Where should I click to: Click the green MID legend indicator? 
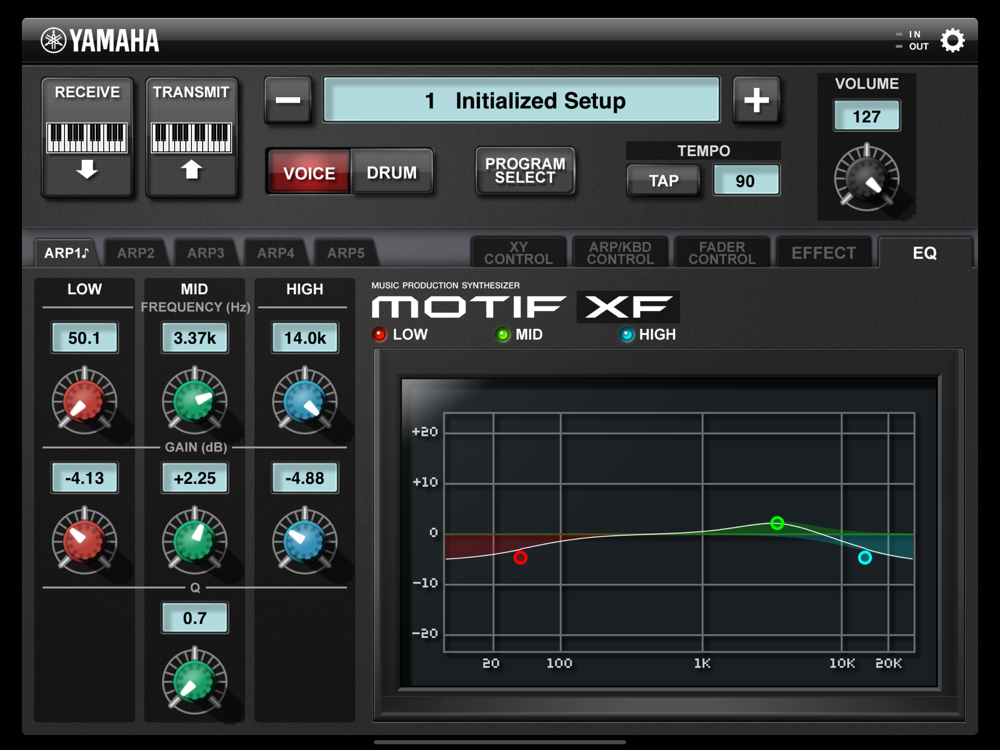(x=503, y=334)
